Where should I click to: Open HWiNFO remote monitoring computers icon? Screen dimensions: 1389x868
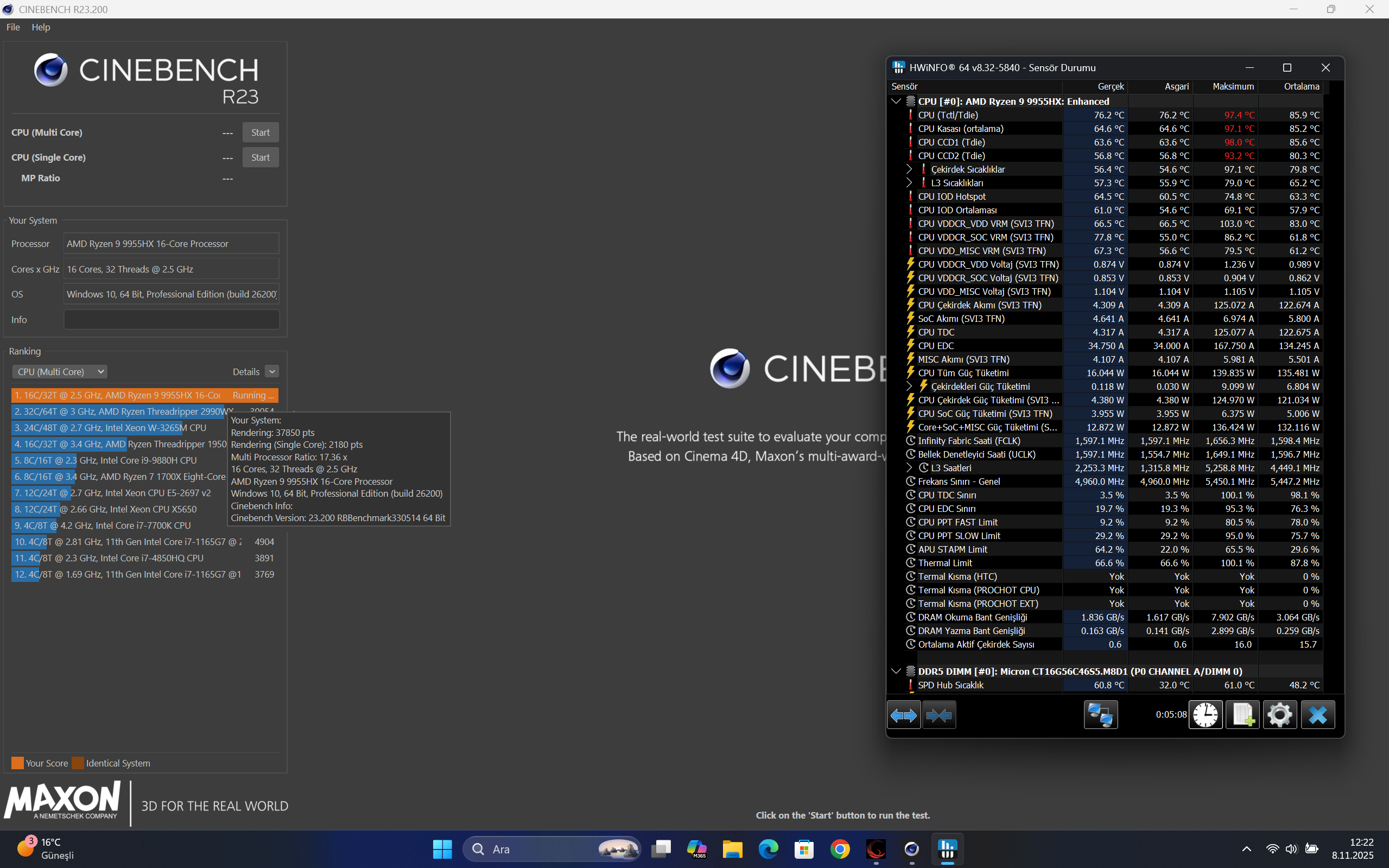(1100, 715)
